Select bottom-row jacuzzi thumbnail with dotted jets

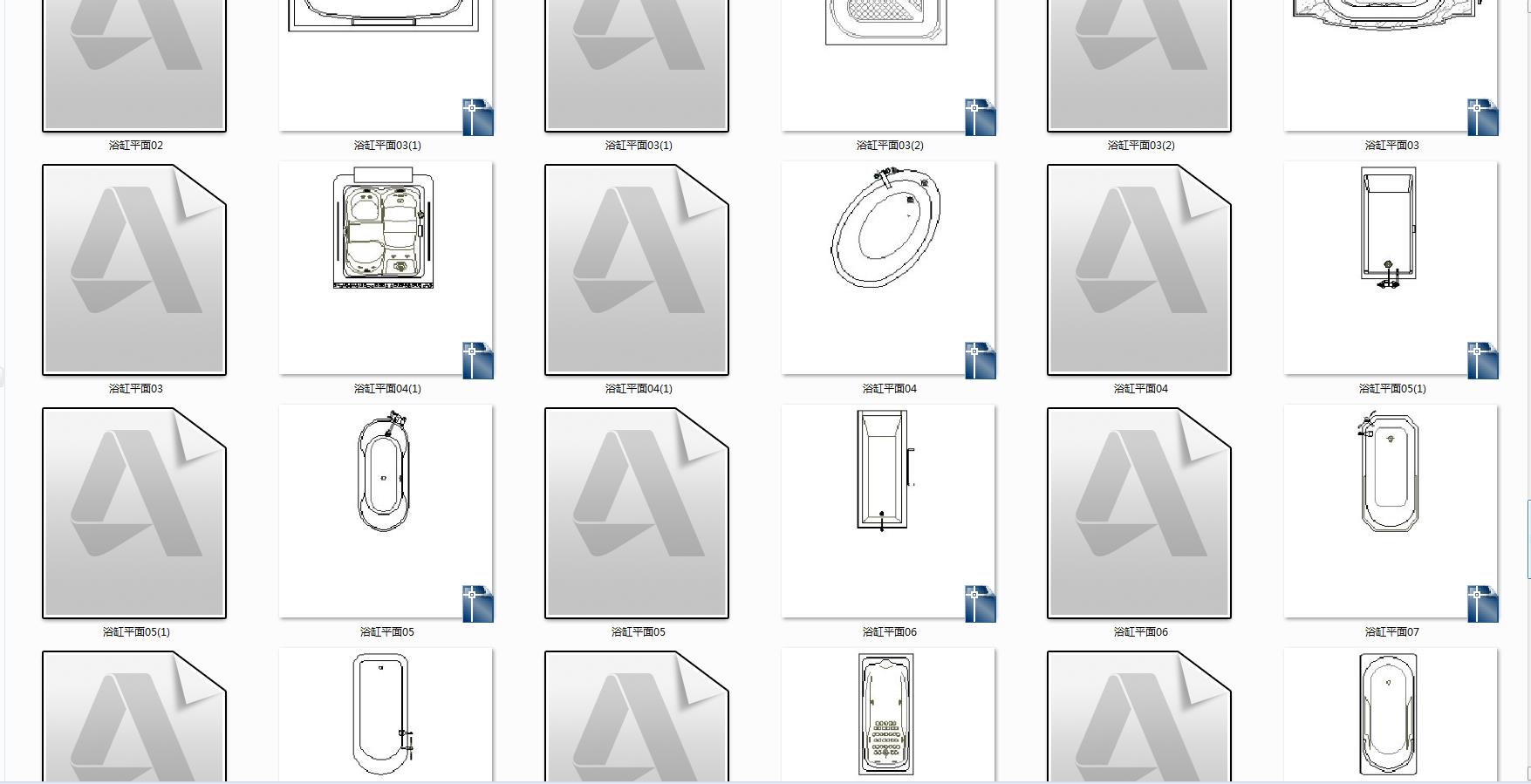pos(888,715)
